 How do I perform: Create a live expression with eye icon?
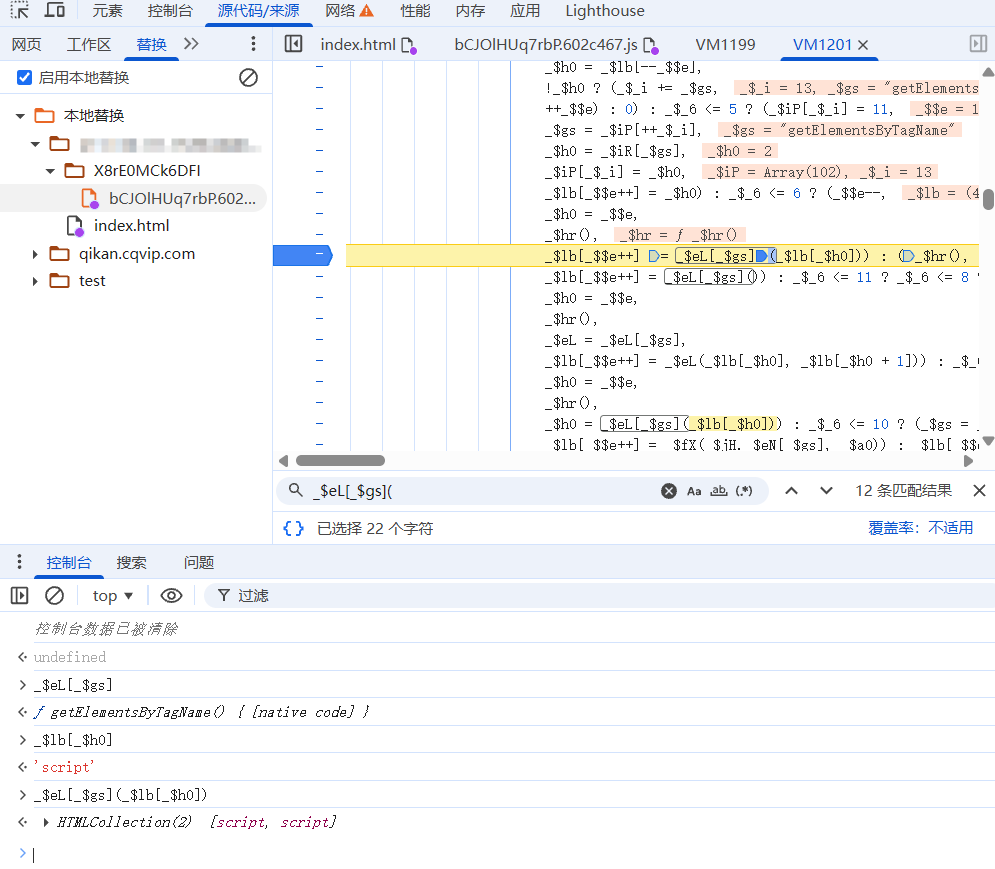(x=171, y=596)
